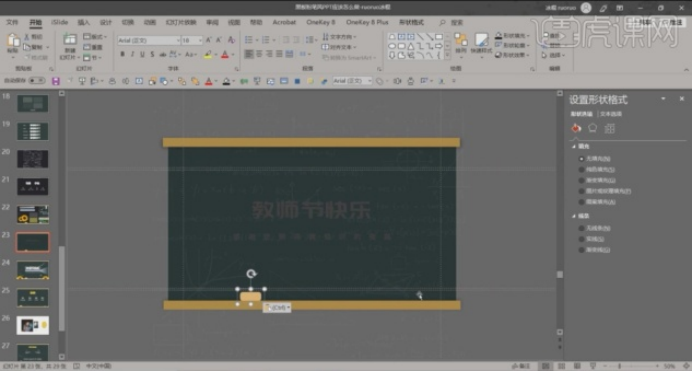Screen dimensions: 692x371
Task: Switch to Text Options in format pane
Action: tap(611, 114)
